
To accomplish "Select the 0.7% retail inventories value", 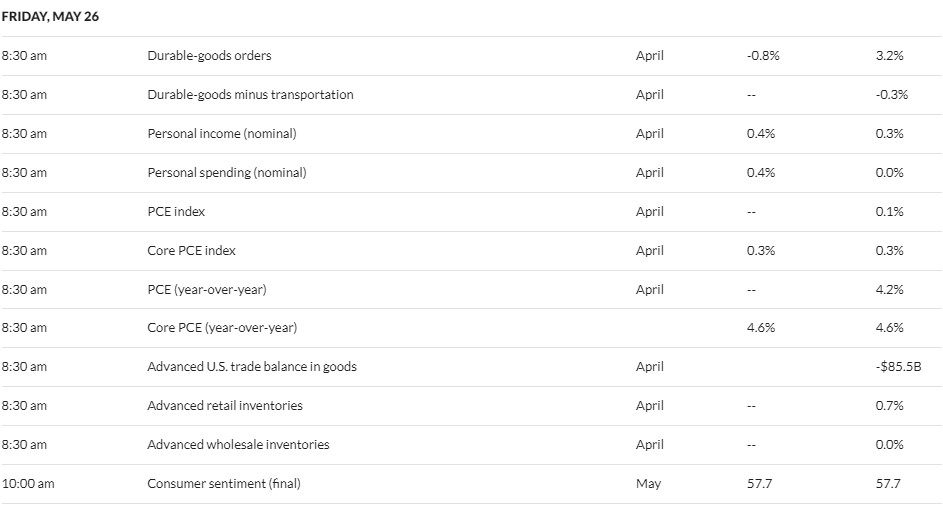I will point(889,406).
